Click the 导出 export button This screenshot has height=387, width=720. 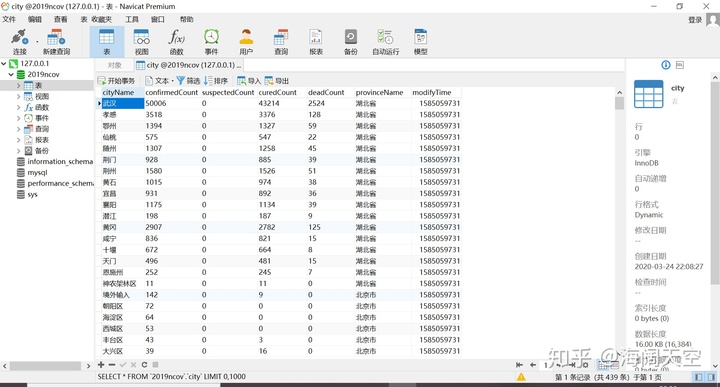(276, 81)
